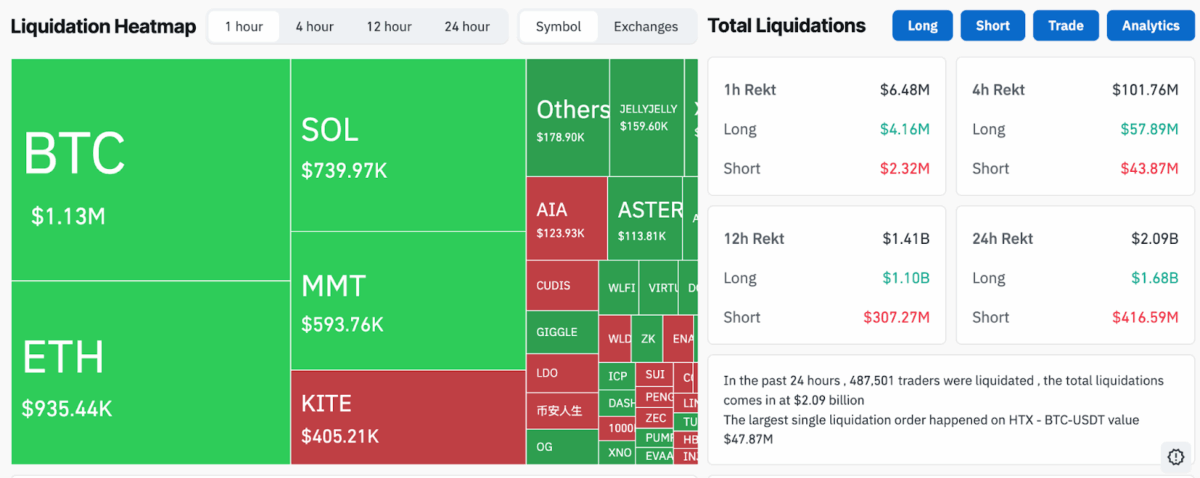Select the BTC heatmap tile

click(x=150, y=170)
